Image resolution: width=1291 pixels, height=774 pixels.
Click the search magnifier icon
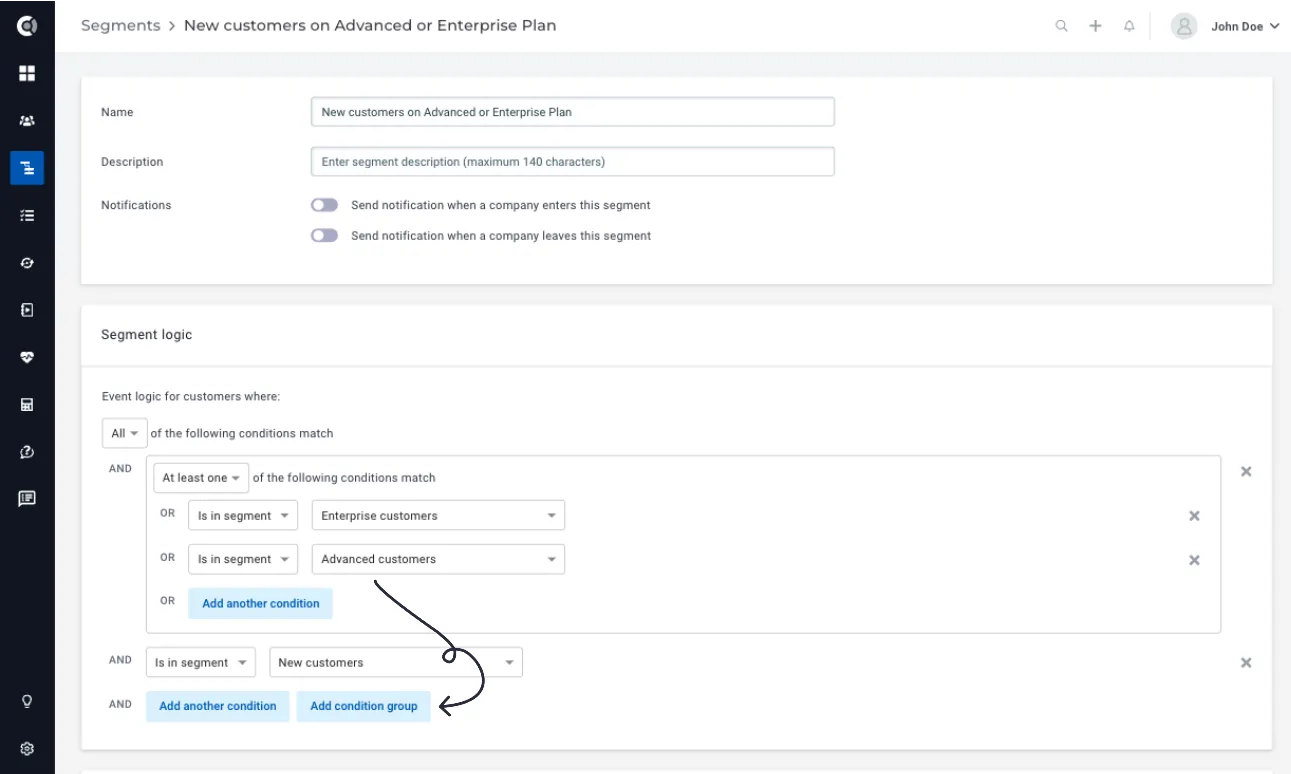tap(1062, 26)
